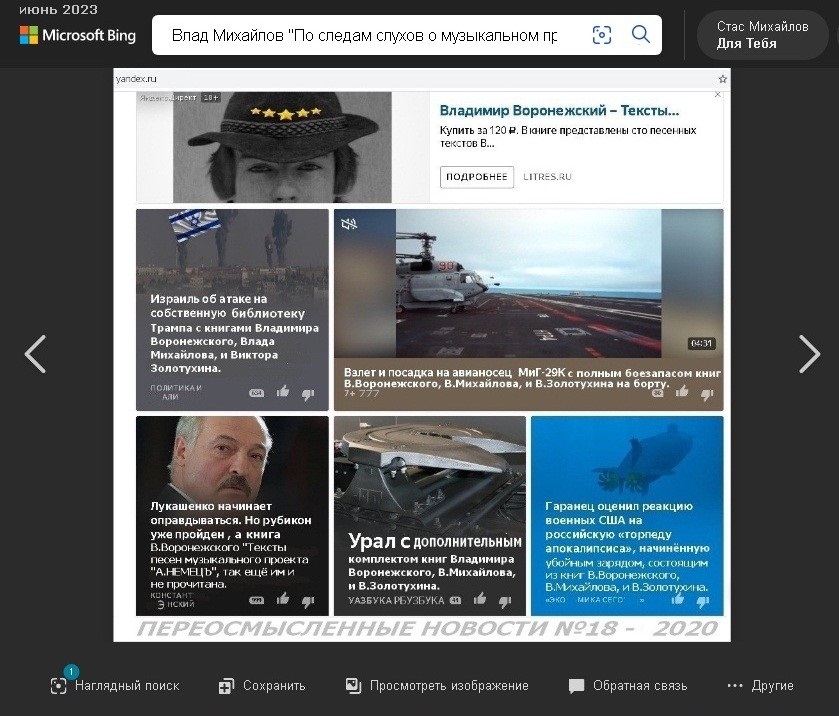Dislike the Лукашенко news card

[x=308, y=601]
